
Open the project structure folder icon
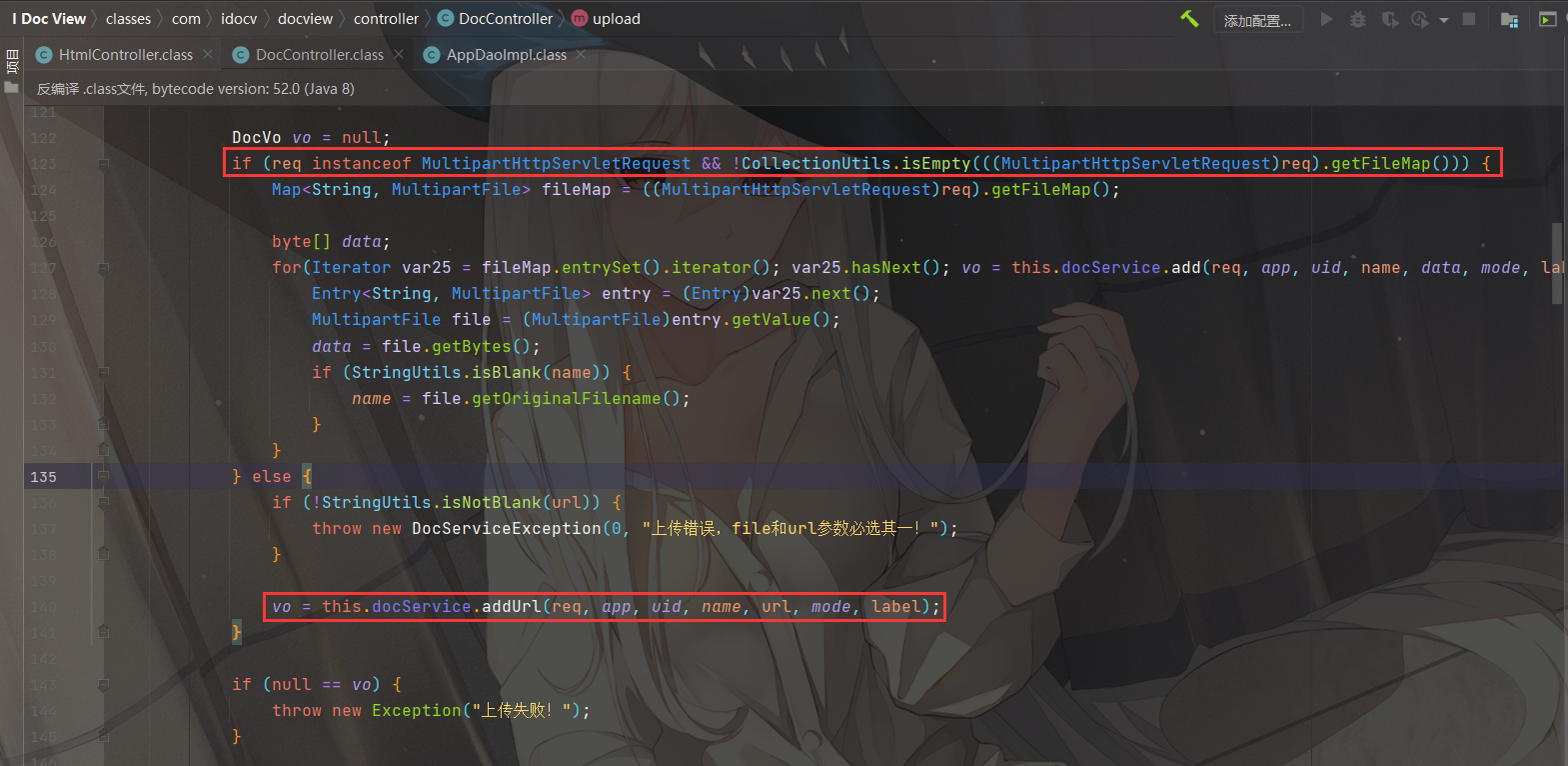pos(1509,19)
